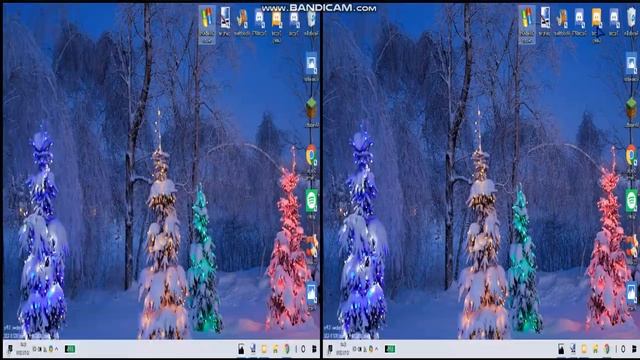Open image file icon below Recycle Bin, right copy
Screen dimensions: 640x360
point(631,64)
